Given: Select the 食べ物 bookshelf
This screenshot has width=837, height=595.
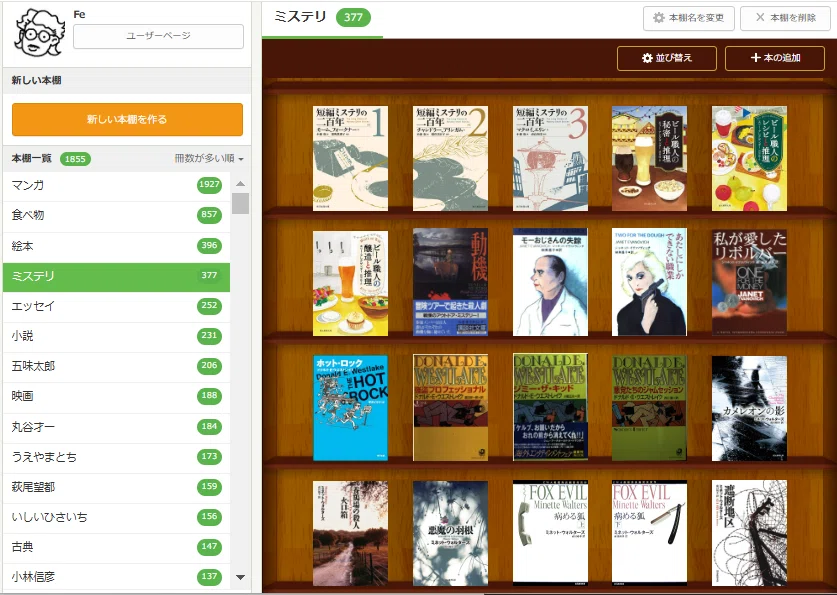Looking at the screenshot, I should pos(116,216).
